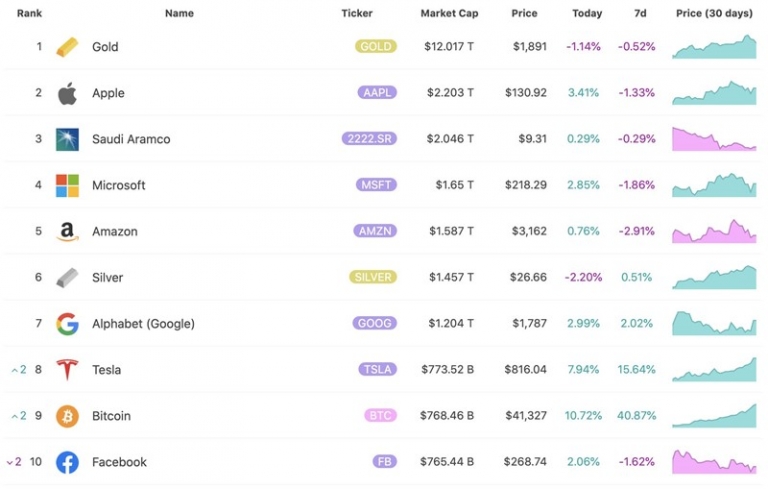Open Apple's 30-day price chart
Viewport: 768px width, 489px height.
point(714,93)
